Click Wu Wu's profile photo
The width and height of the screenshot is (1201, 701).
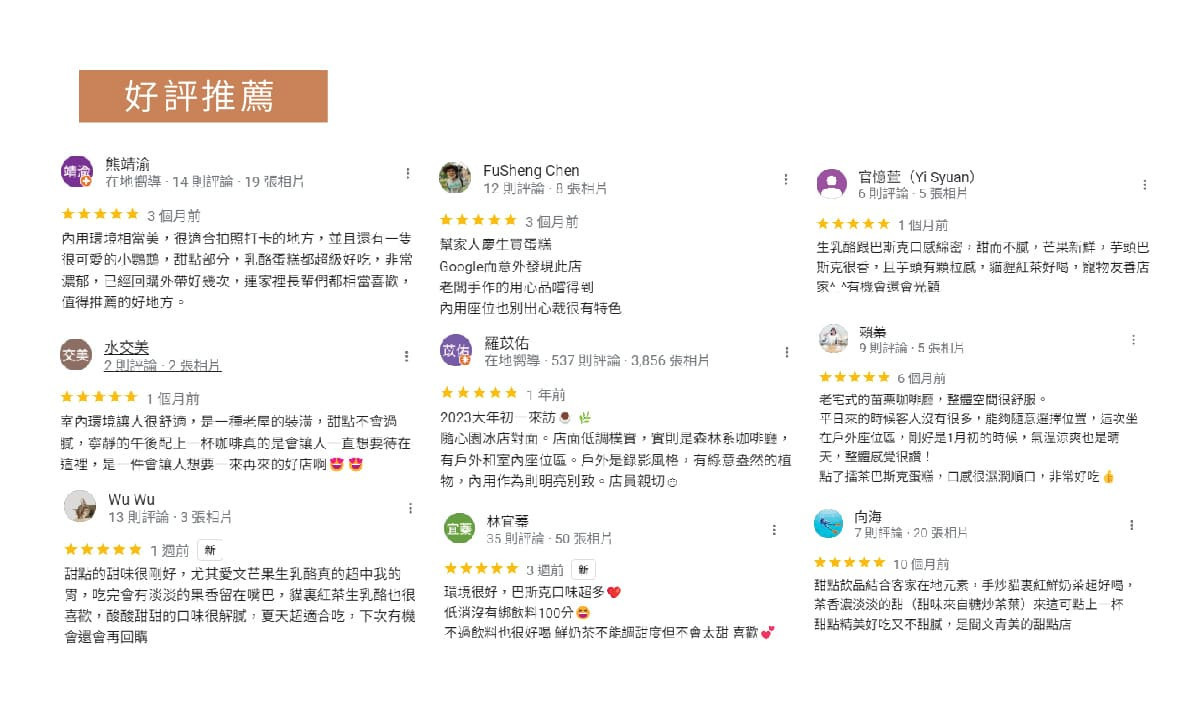[80, 506]
